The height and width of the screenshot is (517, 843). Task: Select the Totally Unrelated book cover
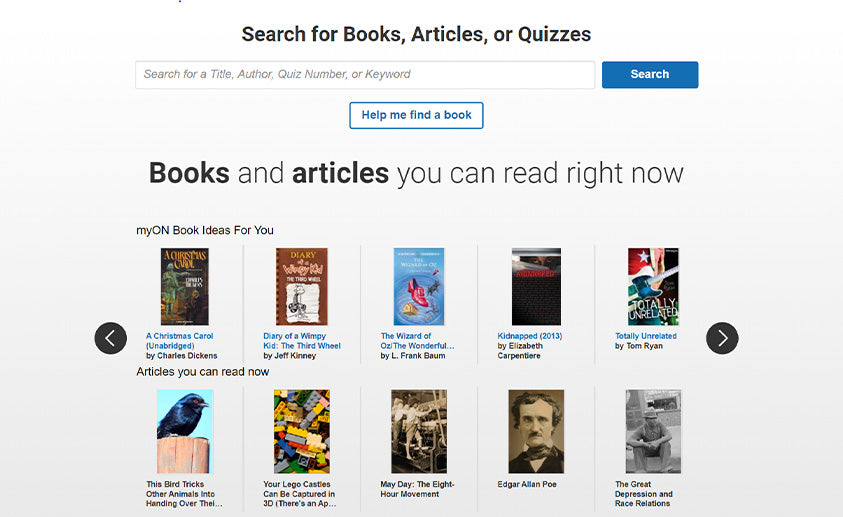pyautogui.click(x=653, y=287)
